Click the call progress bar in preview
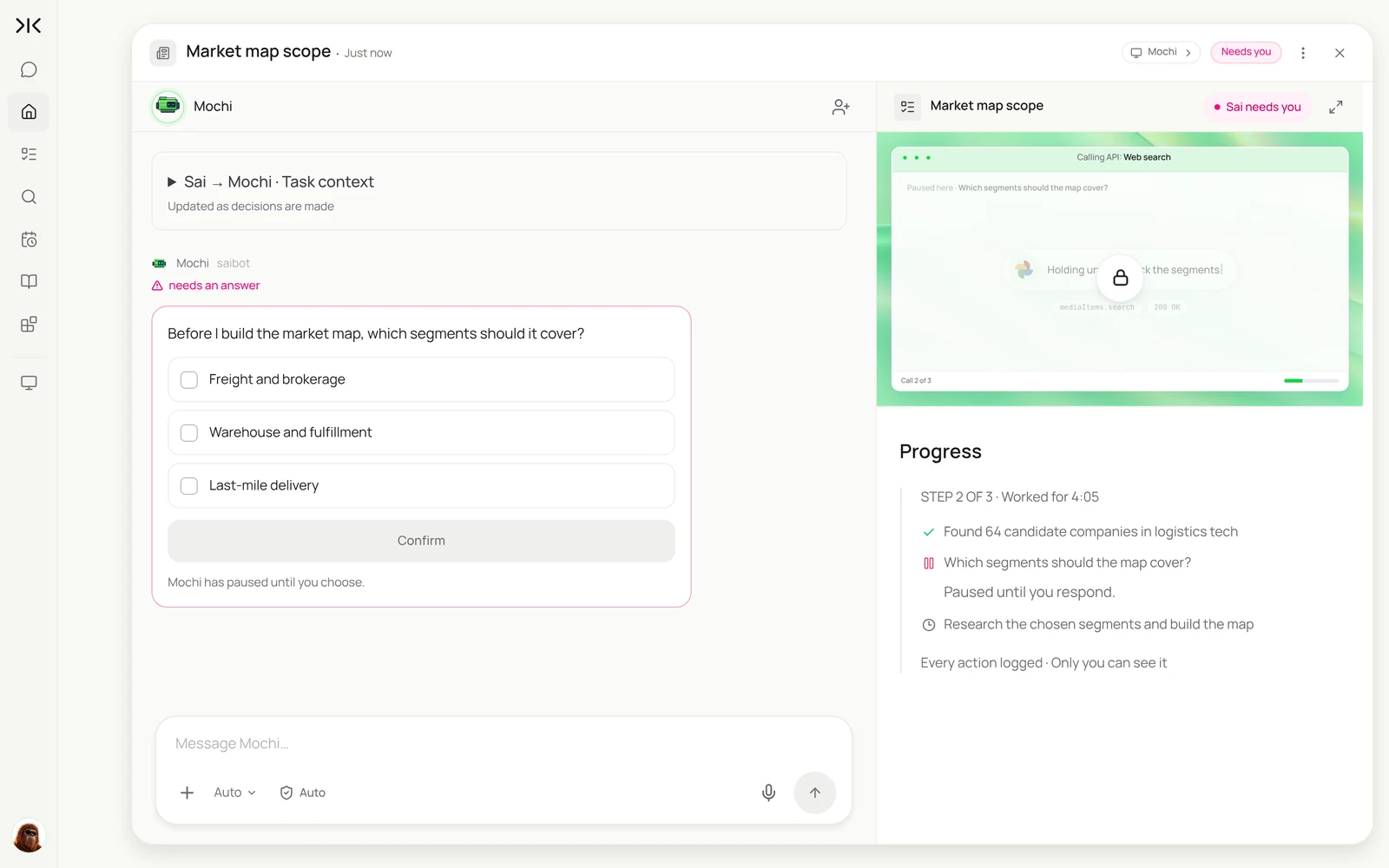 [x=1311, y=381]
